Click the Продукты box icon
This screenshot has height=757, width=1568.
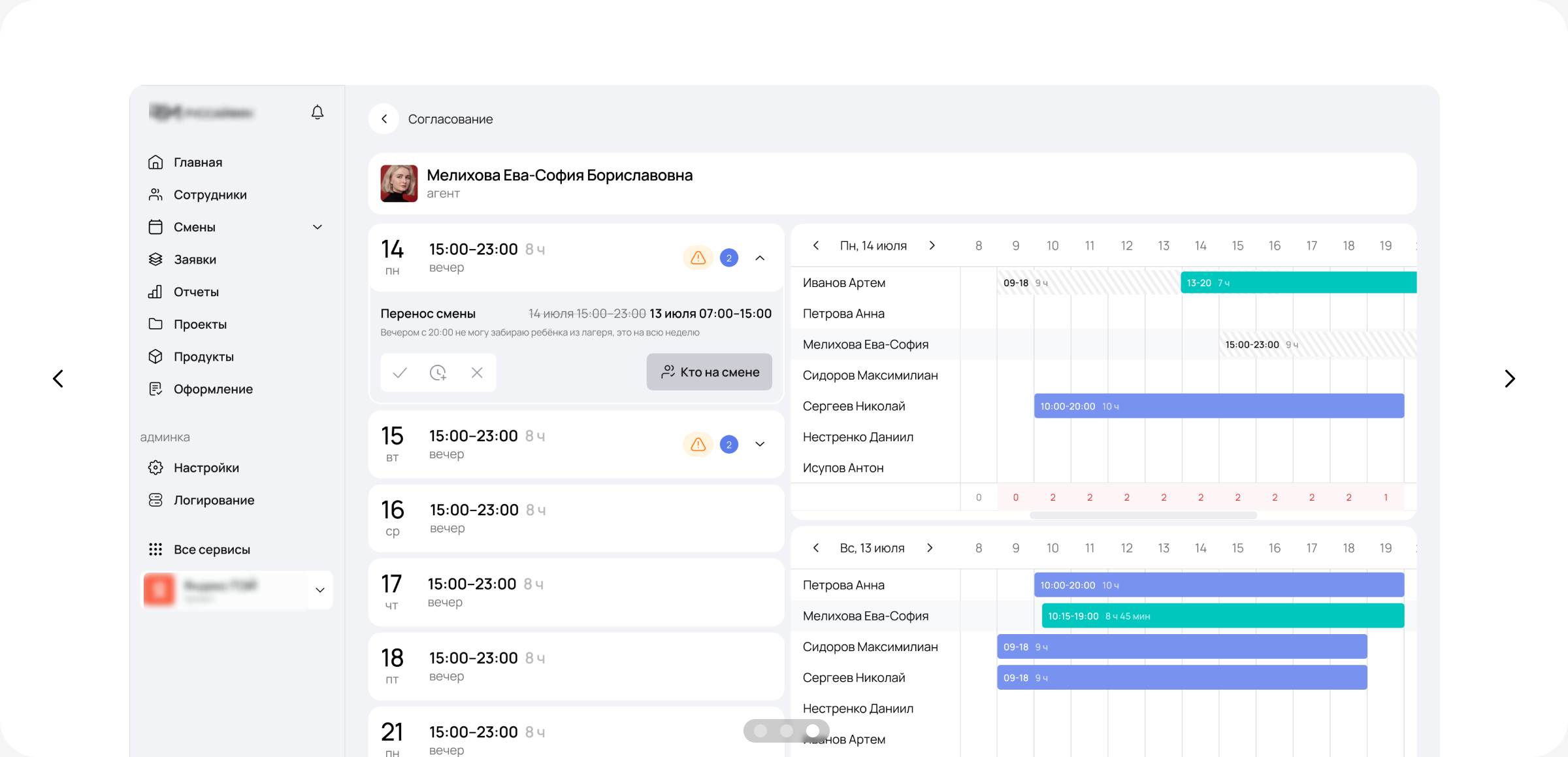tap(155, 357)
